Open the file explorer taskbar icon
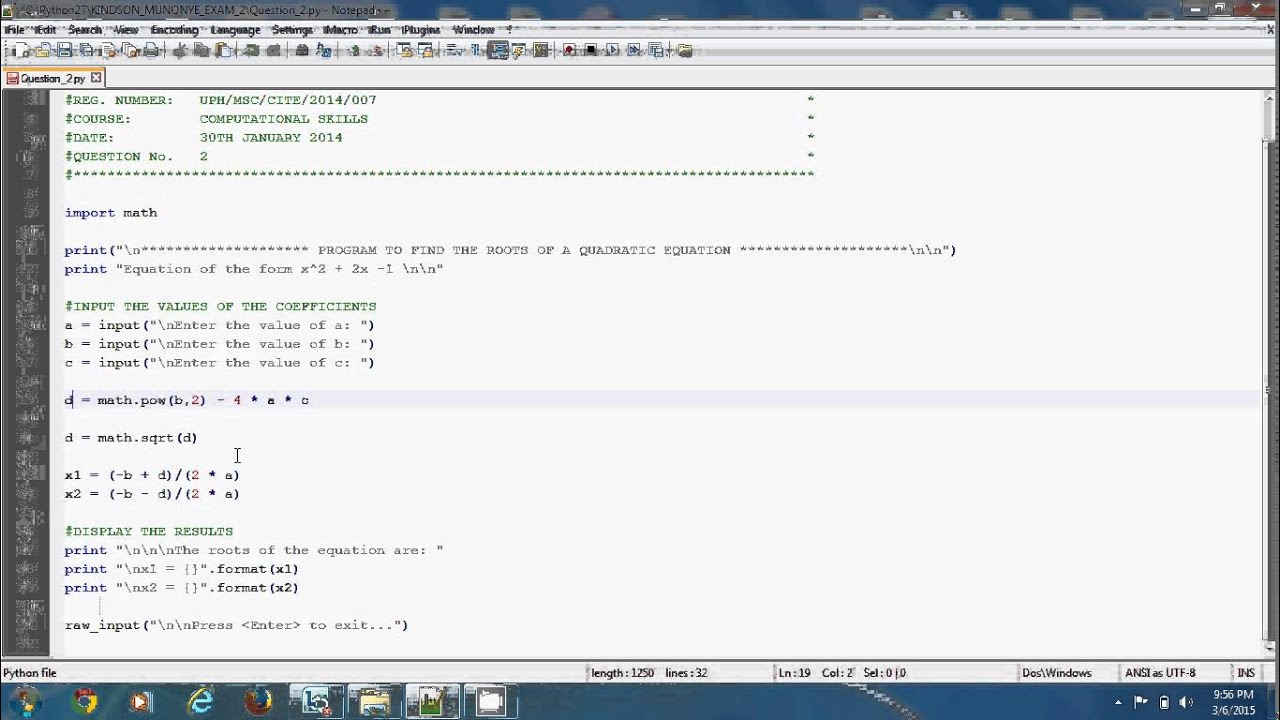The width and height of the screenshot is (1280, 720). (374, 702)
